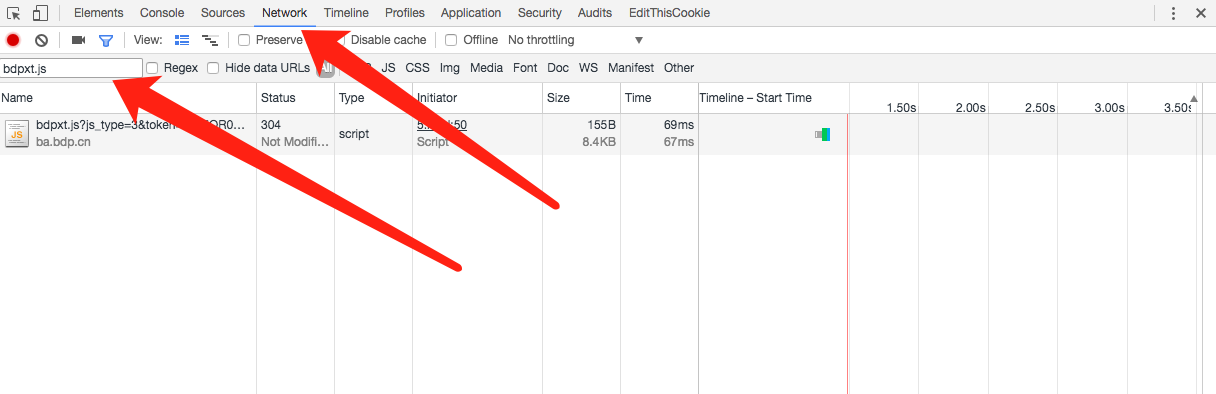Focus the bdpxt.js filter input field
Viewport: 1216px width, 394px height.
(x=71, y=68)
